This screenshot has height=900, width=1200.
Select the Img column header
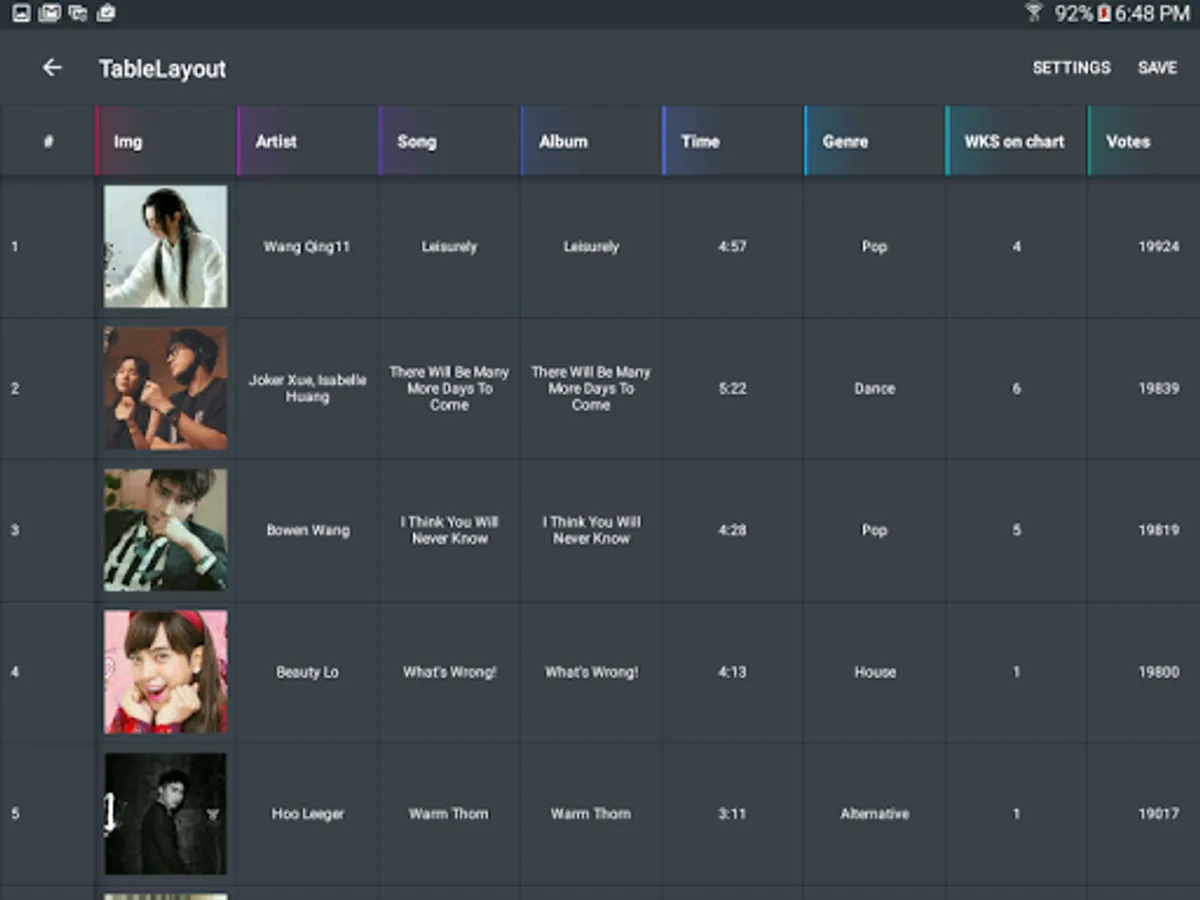click(x=167, y=141)
